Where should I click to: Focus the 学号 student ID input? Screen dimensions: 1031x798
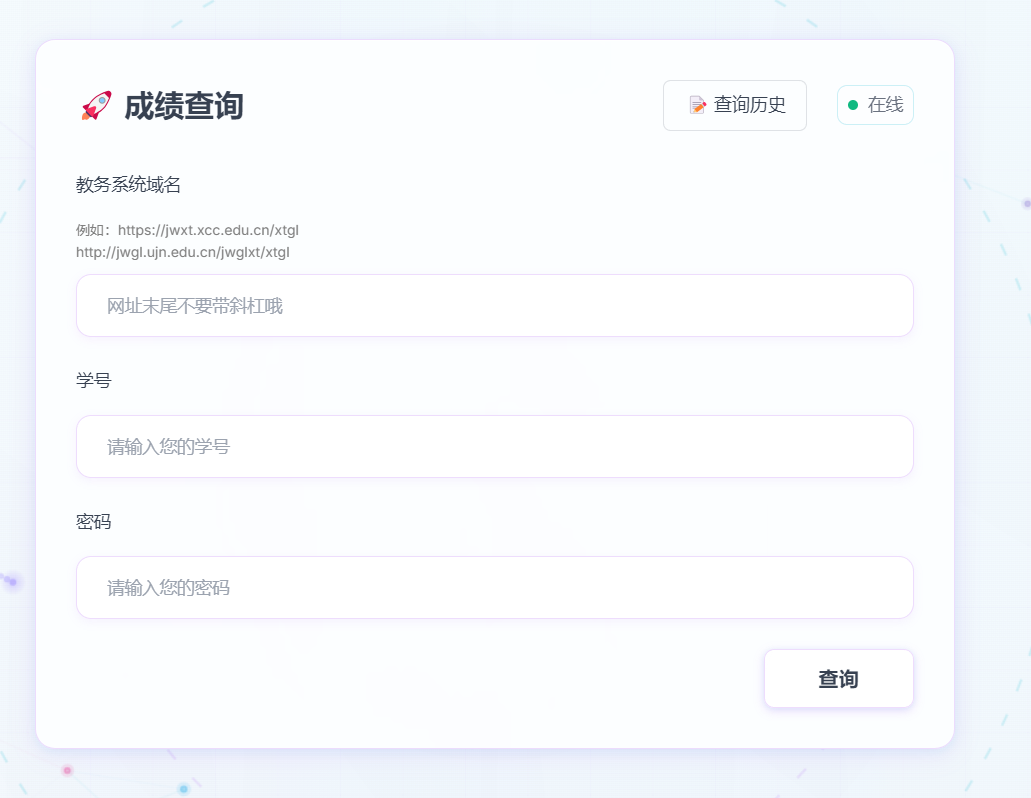495,447
